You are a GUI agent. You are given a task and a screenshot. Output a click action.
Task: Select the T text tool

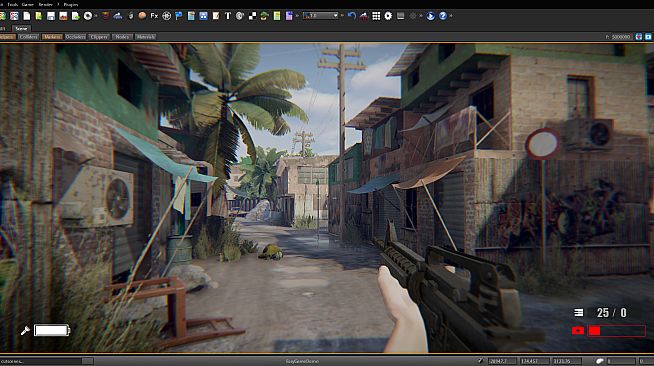click(228, 16)
